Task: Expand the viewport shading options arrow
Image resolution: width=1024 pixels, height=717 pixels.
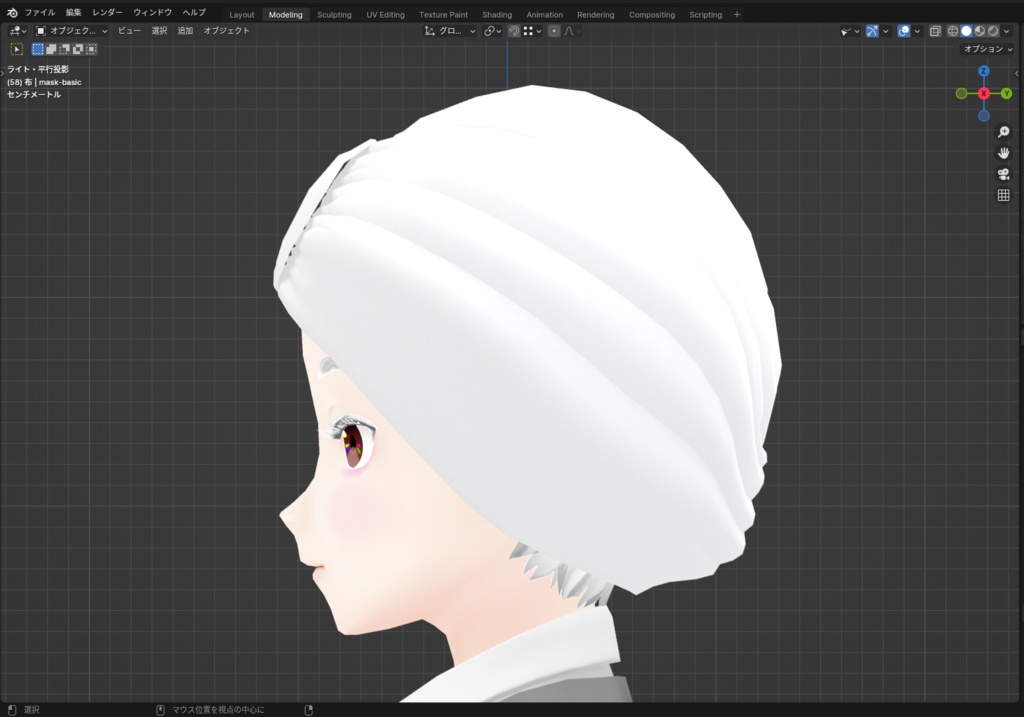Action: tap(1006, 31)
